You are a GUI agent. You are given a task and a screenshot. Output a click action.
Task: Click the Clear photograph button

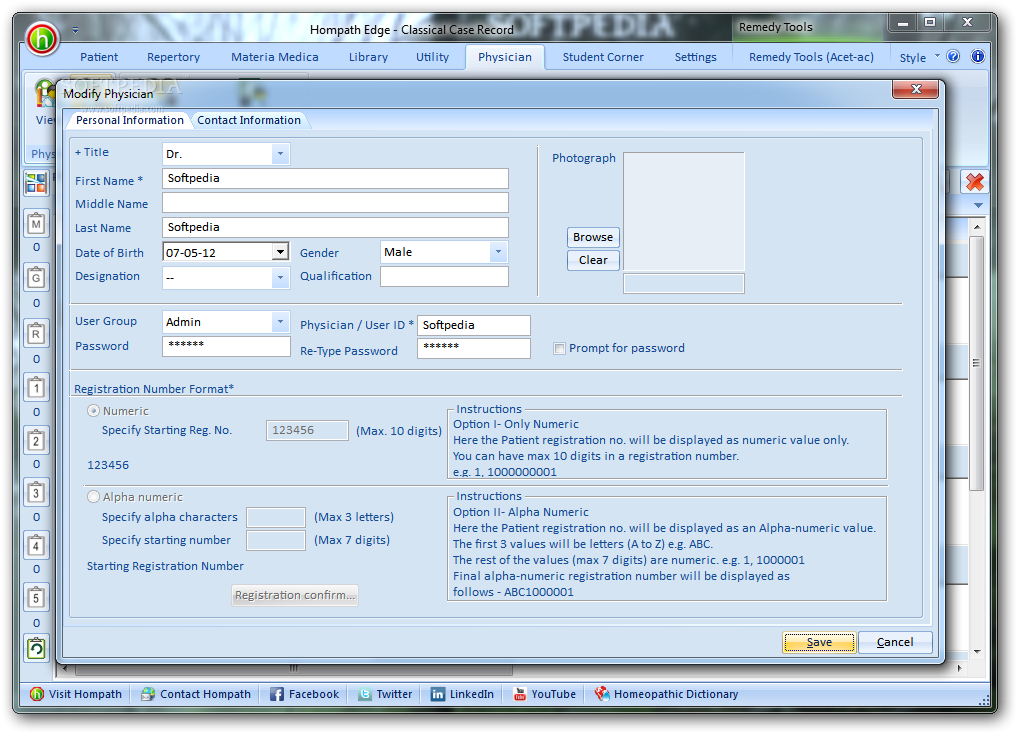click(x=593, y=260)
